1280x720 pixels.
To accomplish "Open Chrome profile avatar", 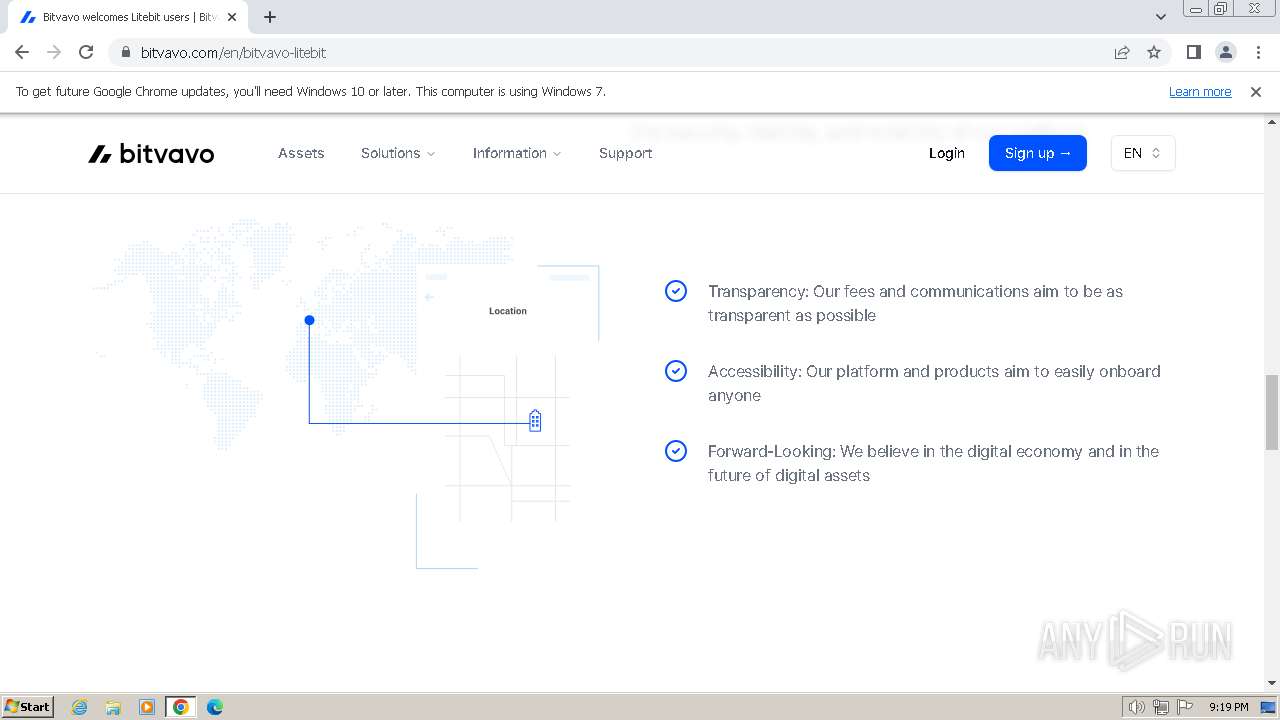I will (x=1225, y=52).
